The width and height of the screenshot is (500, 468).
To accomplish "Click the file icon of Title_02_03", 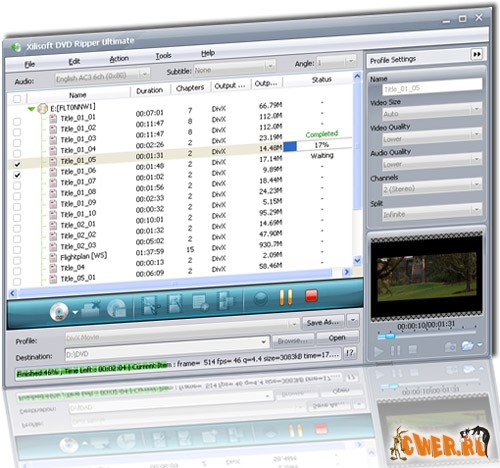I will [53, 247].
